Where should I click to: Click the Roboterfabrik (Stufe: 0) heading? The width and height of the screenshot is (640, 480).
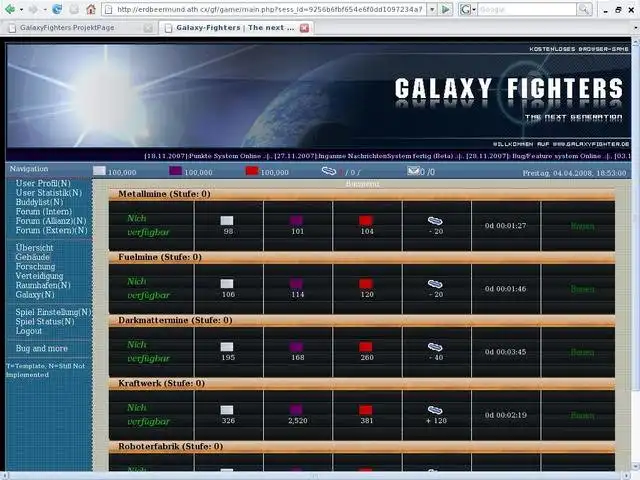(x=171, y=447)
